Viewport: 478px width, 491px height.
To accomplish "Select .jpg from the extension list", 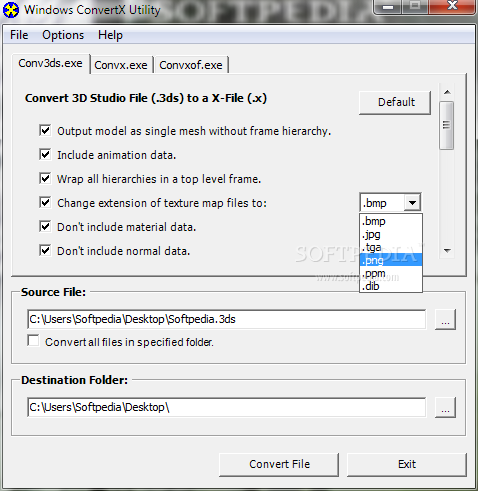I will 391,234.
